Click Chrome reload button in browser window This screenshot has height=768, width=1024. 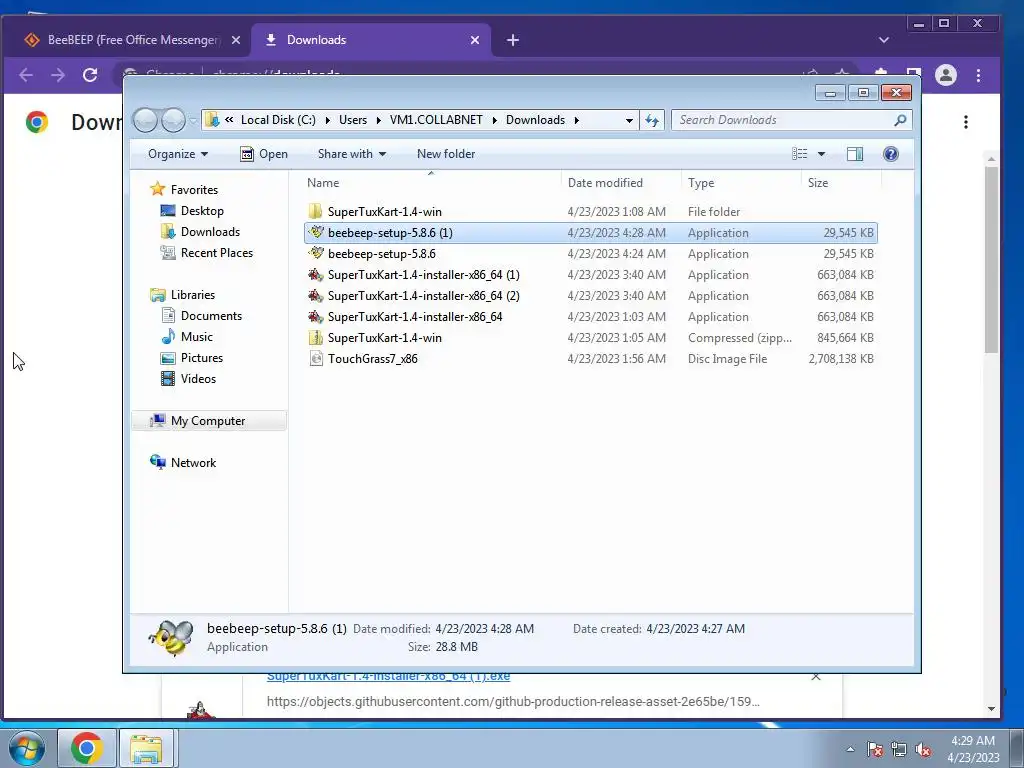coord(90,75)
